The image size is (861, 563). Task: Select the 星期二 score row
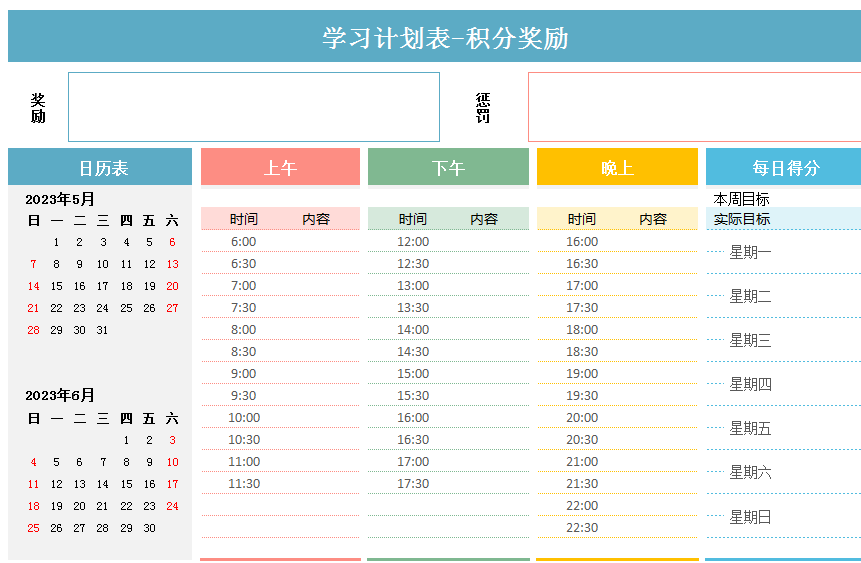coord(784,296)
